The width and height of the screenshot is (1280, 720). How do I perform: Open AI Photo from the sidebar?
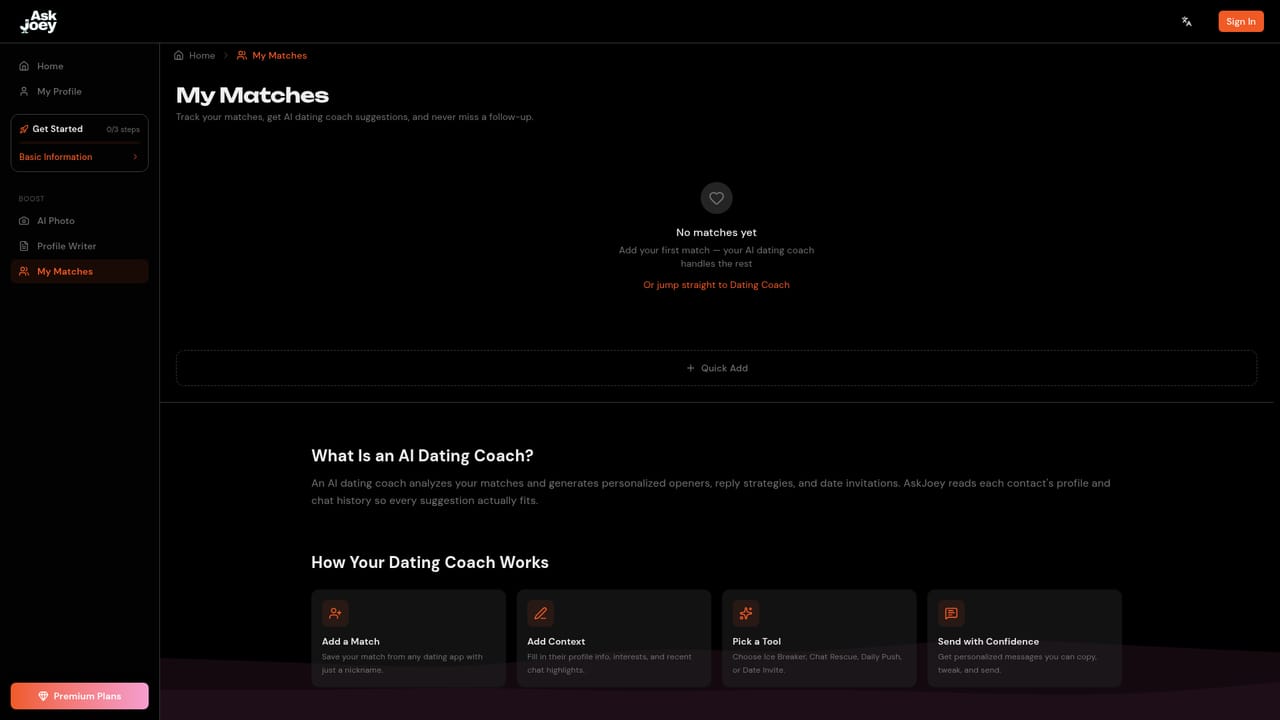click(x=80, y=221)
